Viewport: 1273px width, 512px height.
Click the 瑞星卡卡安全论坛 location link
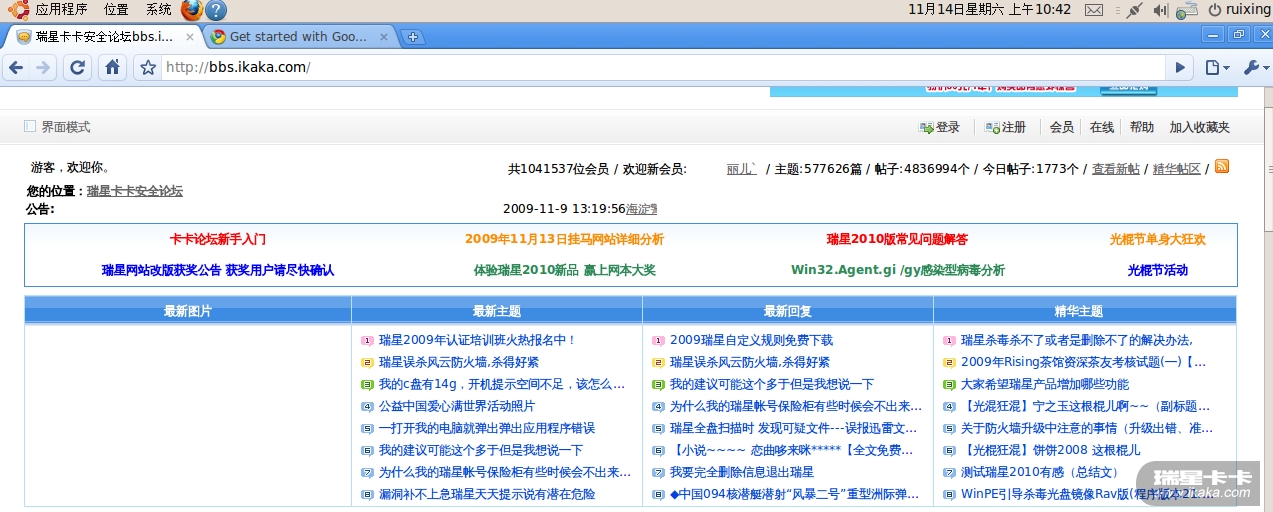click(x=134, y=191)
